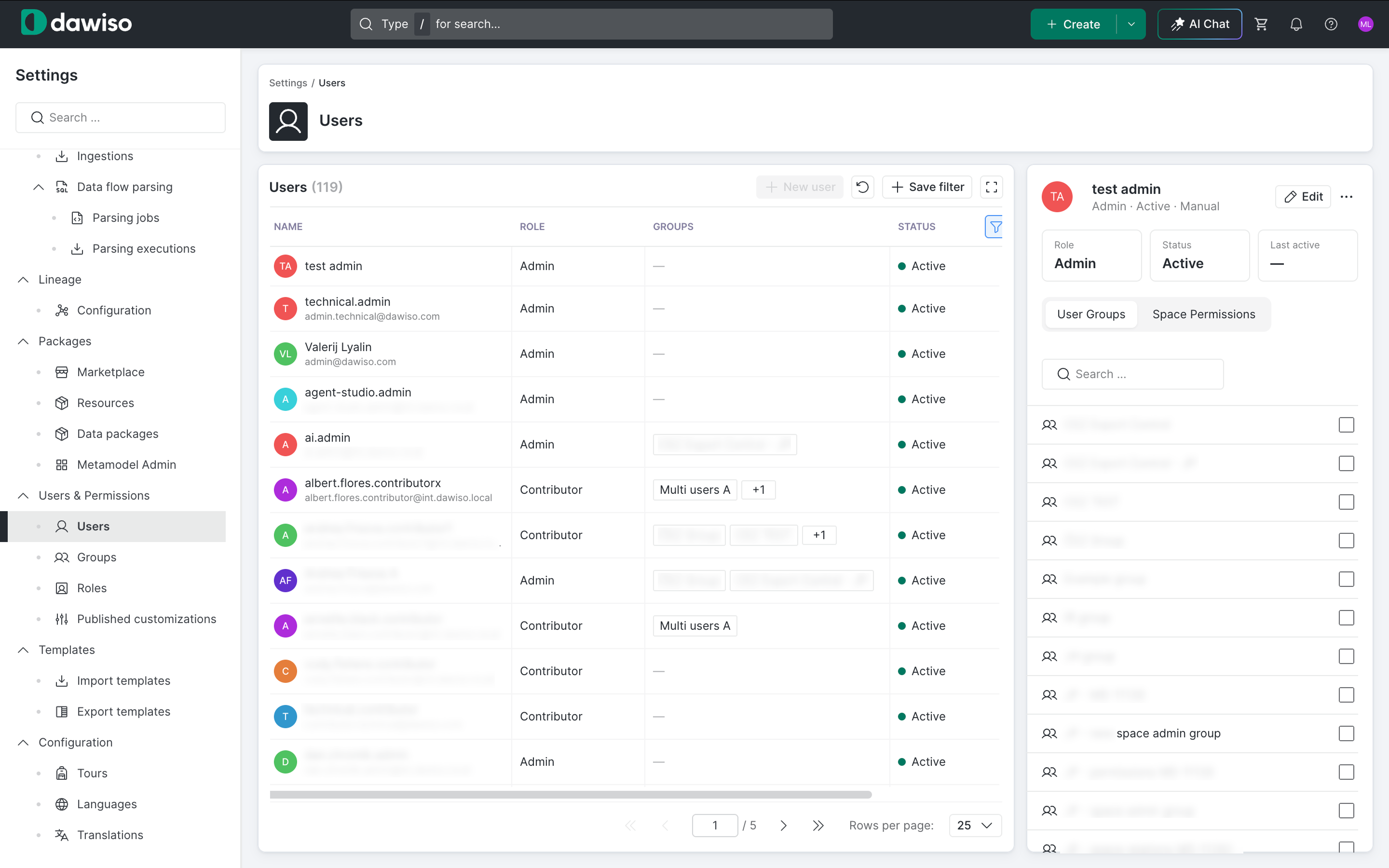Click the TA avatar in test admin row
The height and width of the screenshot is (868, 1389).
pos(285,266)
